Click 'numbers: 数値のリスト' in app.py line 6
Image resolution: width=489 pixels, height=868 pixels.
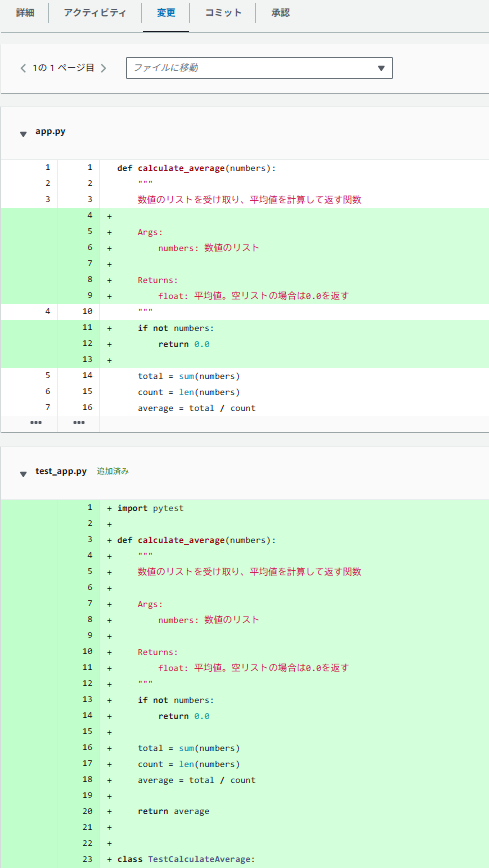pyautogui.click(x=208, y=249)
